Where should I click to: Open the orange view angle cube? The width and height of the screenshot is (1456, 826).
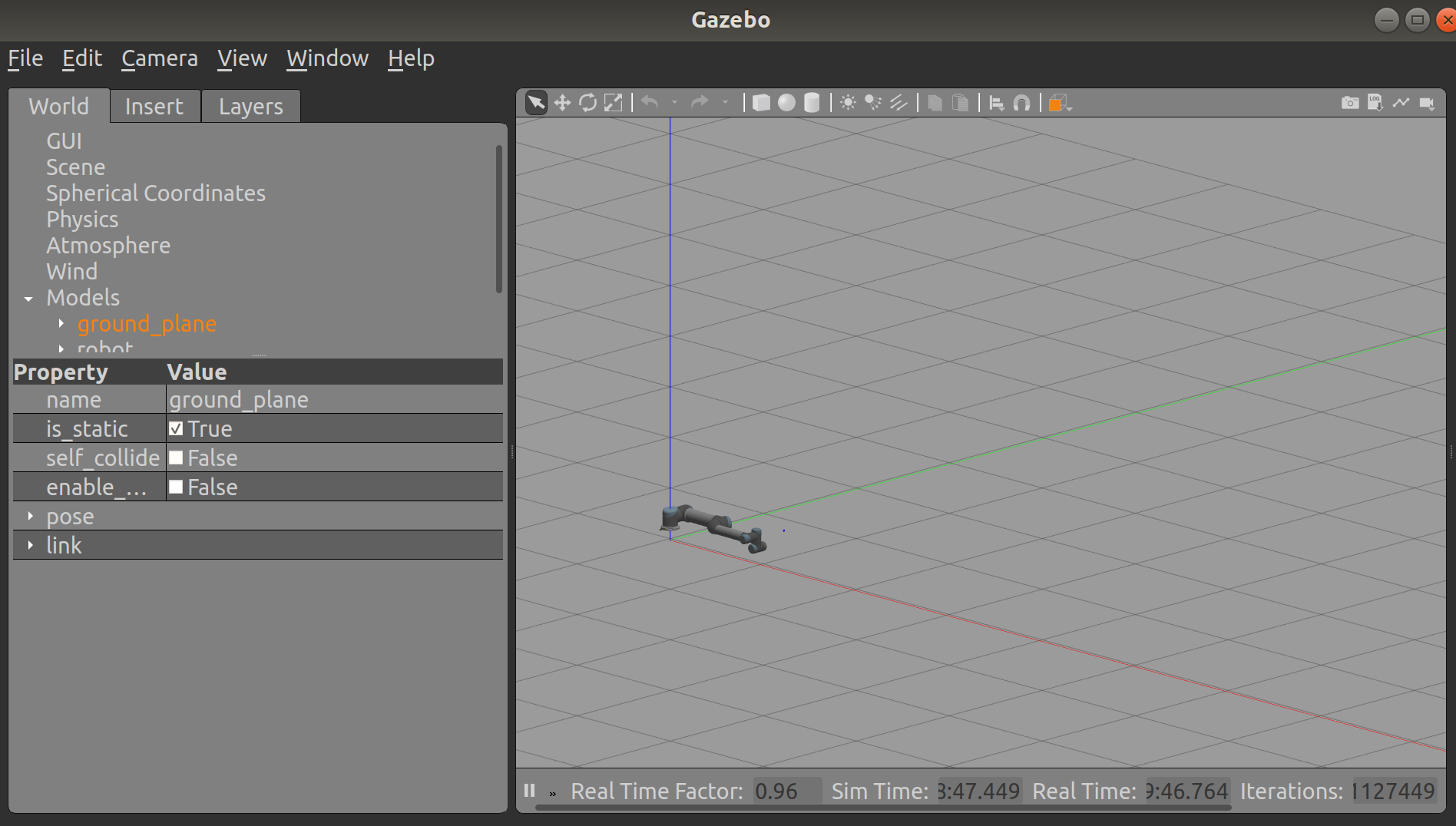(1060, 103)
